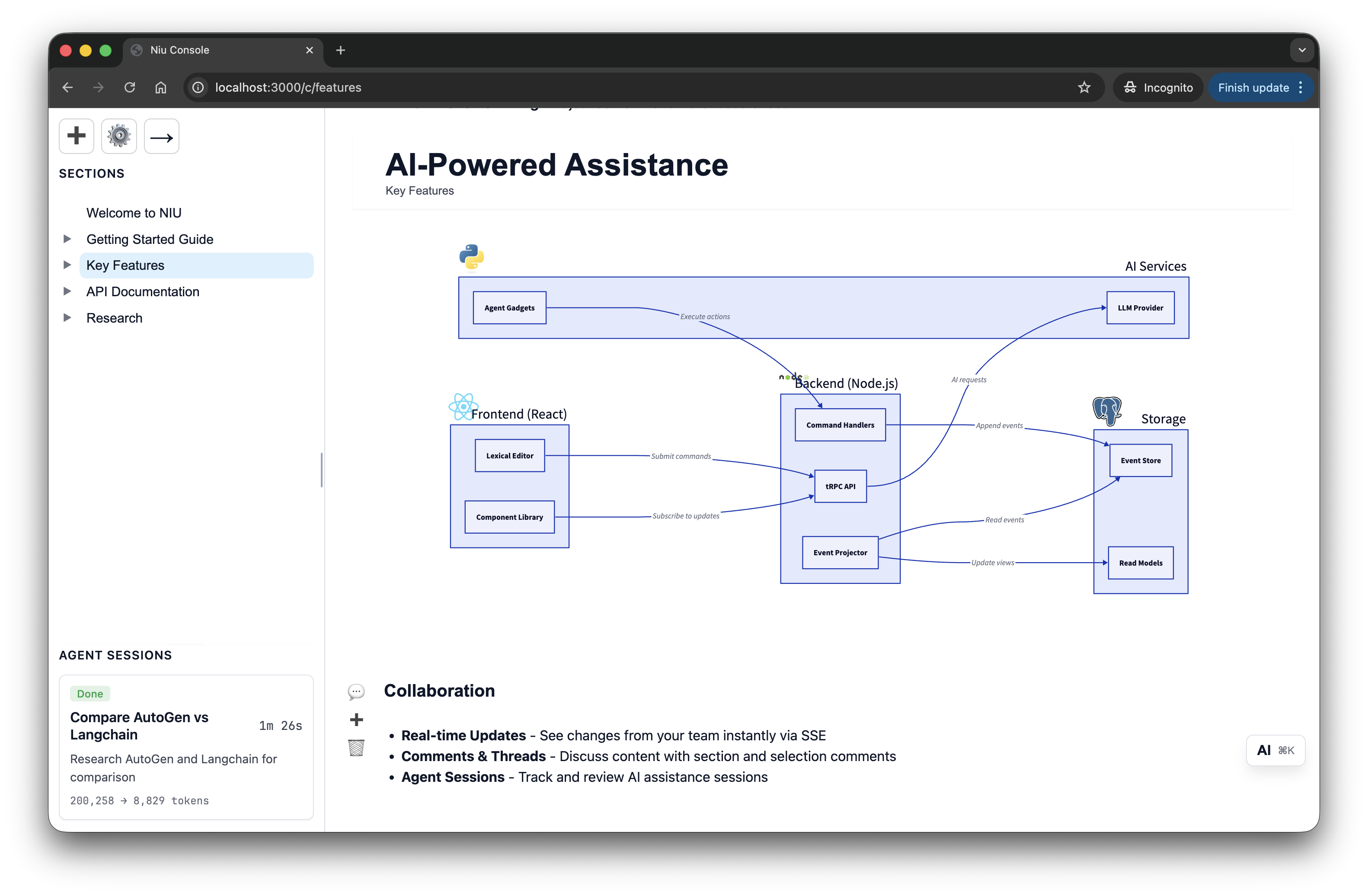Click the AI requests edge label
Screen dimensions: 1368x896
pyautogui.click(x=969, y=380)
